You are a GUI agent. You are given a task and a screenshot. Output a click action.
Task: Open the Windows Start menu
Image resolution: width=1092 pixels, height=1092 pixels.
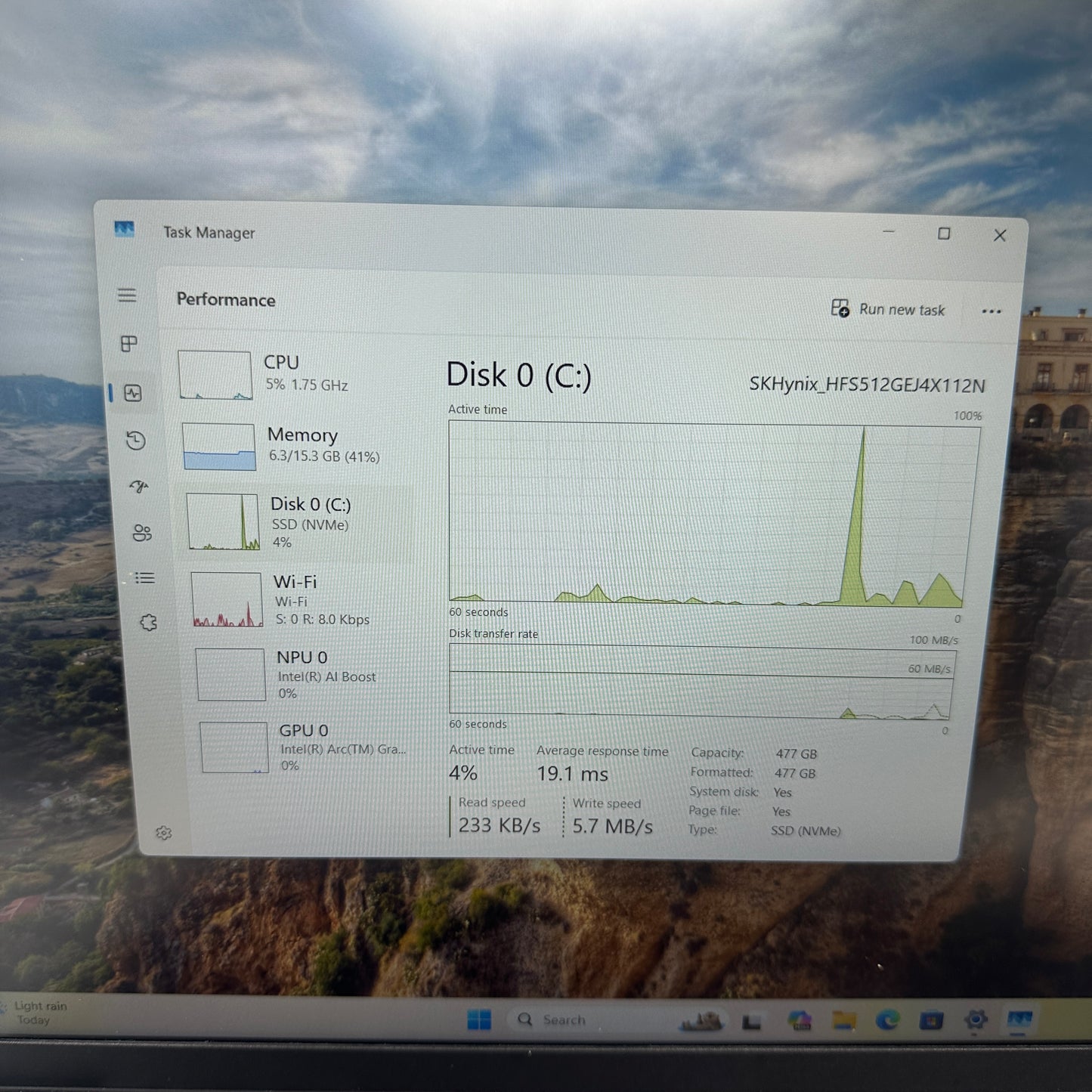tap(479, 1020)
